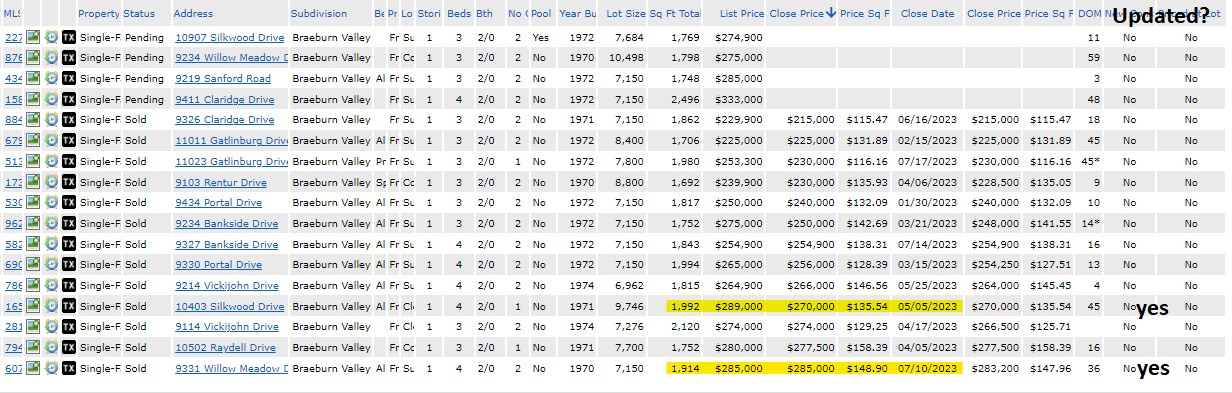Select the 06/16/2023 close date cell
The width and height of the screenshot is (1232, 393).
click(x=928, y=120)
